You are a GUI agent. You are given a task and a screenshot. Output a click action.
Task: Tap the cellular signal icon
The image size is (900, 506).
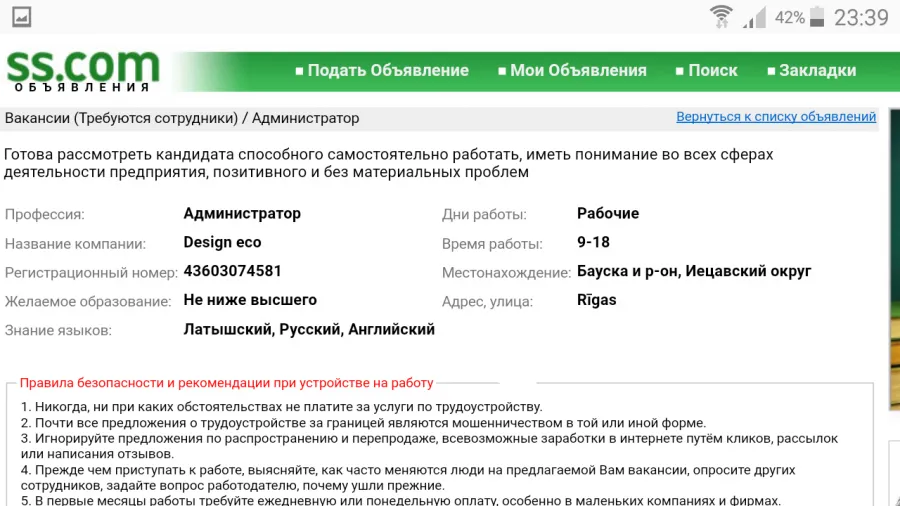754,17
